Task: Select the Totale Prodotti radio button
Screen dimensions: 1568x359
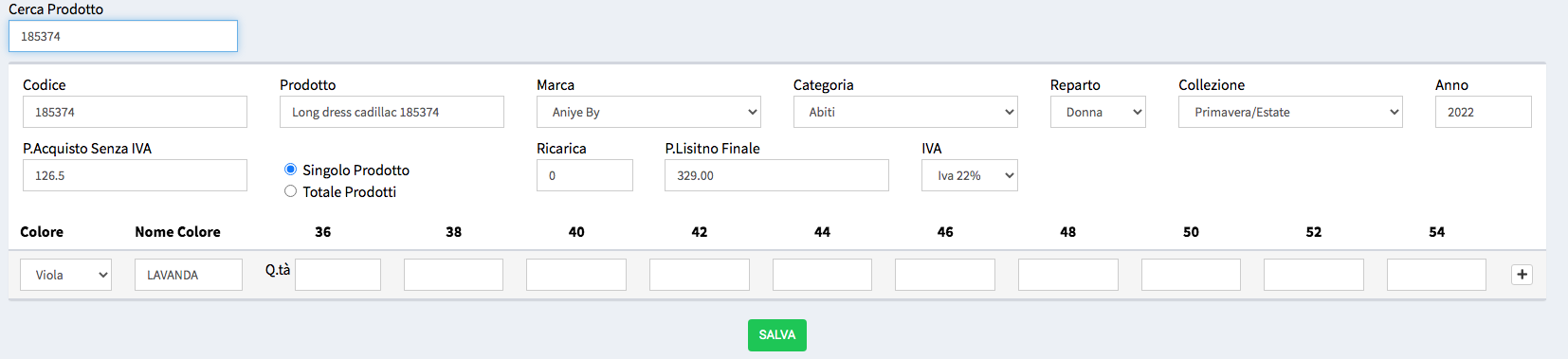Action: coord(290,191)
